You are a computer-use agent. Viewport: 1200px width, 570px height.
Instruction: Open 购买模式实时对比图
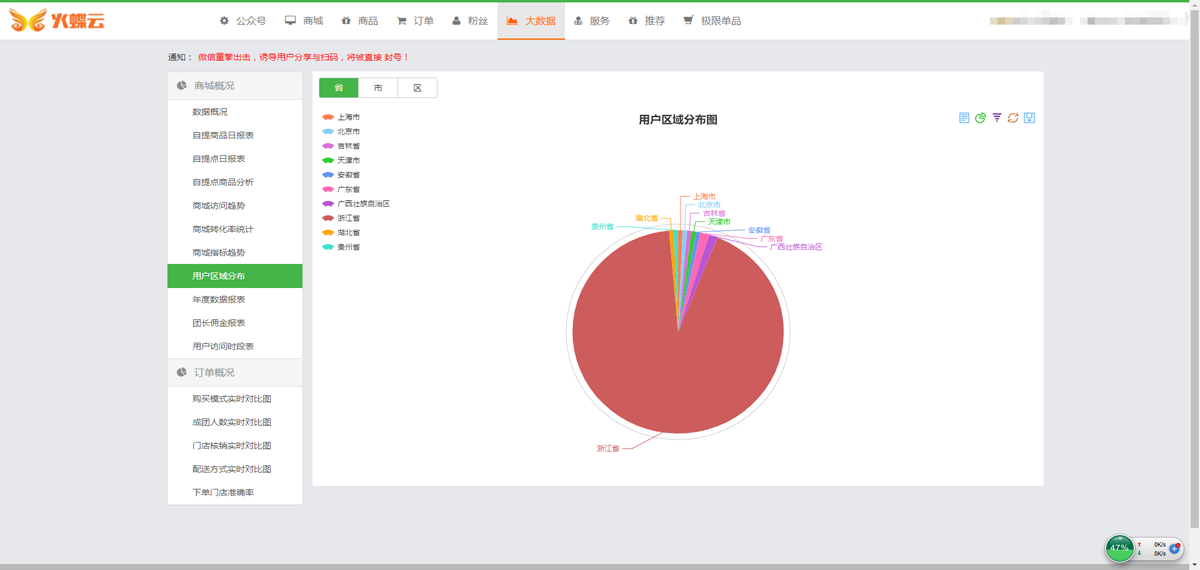pyautogui.click(x=232, y=399)
